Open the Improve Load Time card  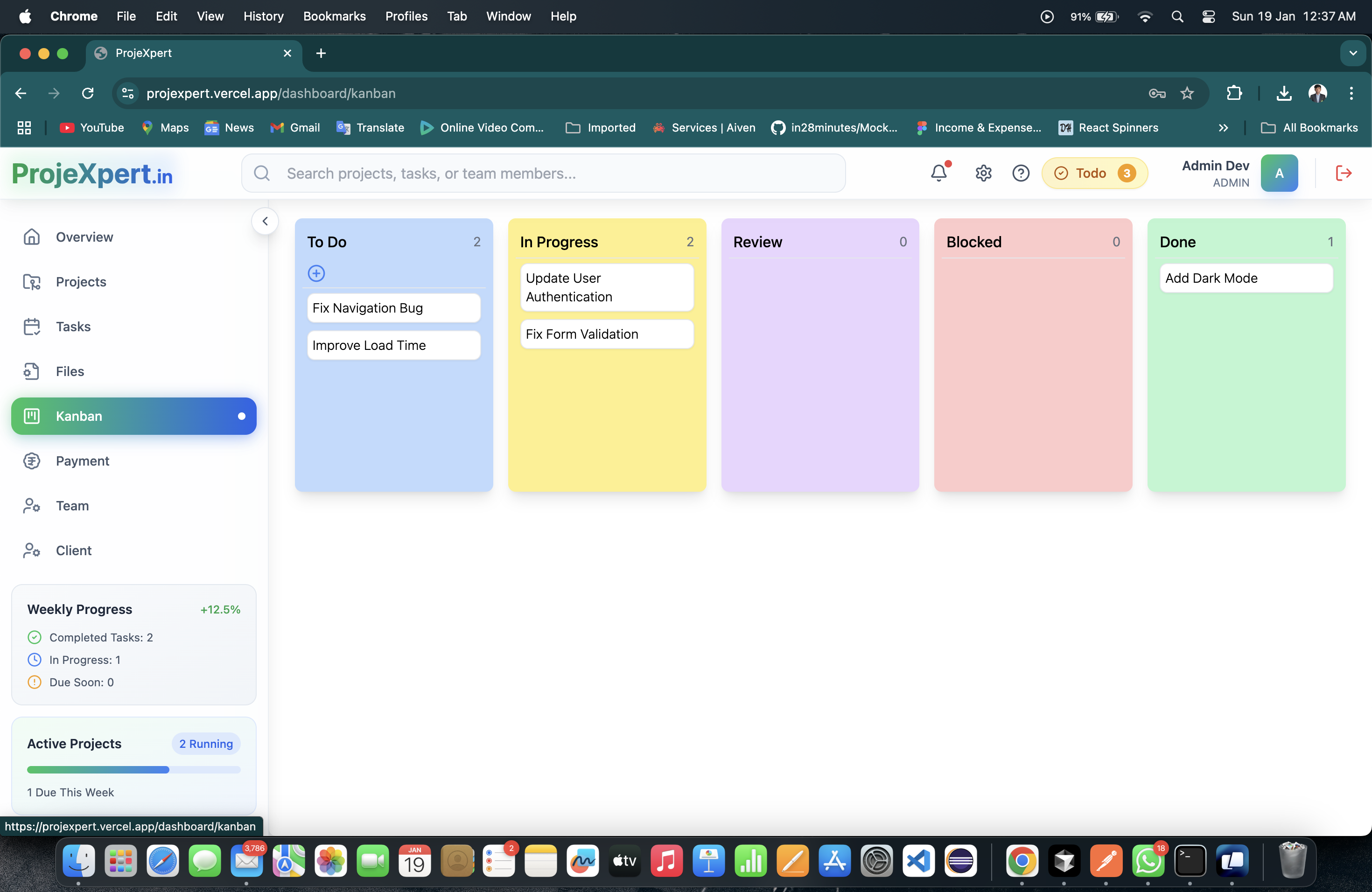pyautogui.click(x=394, y=345)
